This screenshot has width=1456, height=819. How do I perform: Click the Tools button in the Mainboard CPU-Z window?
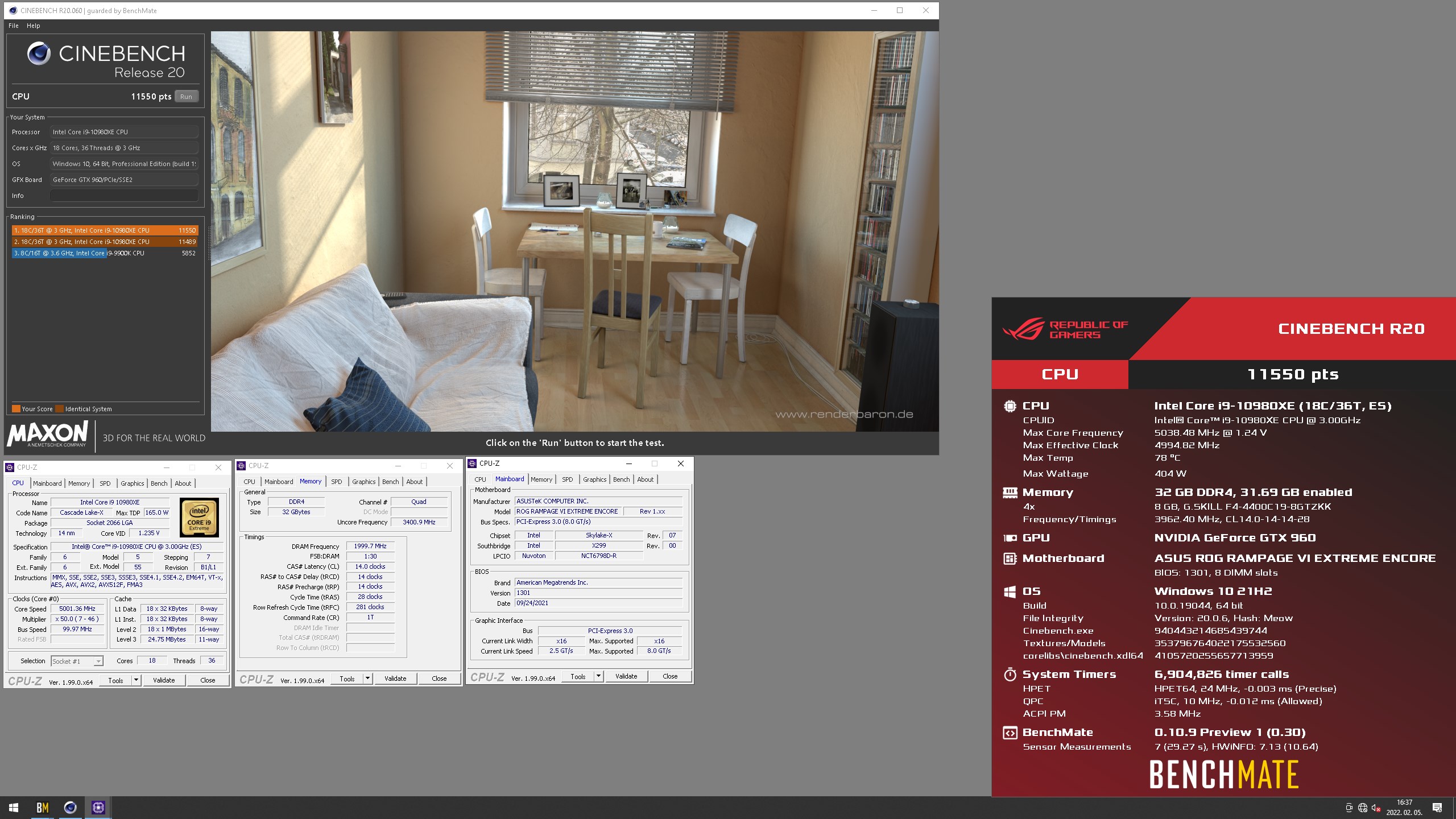pos(578,676)
